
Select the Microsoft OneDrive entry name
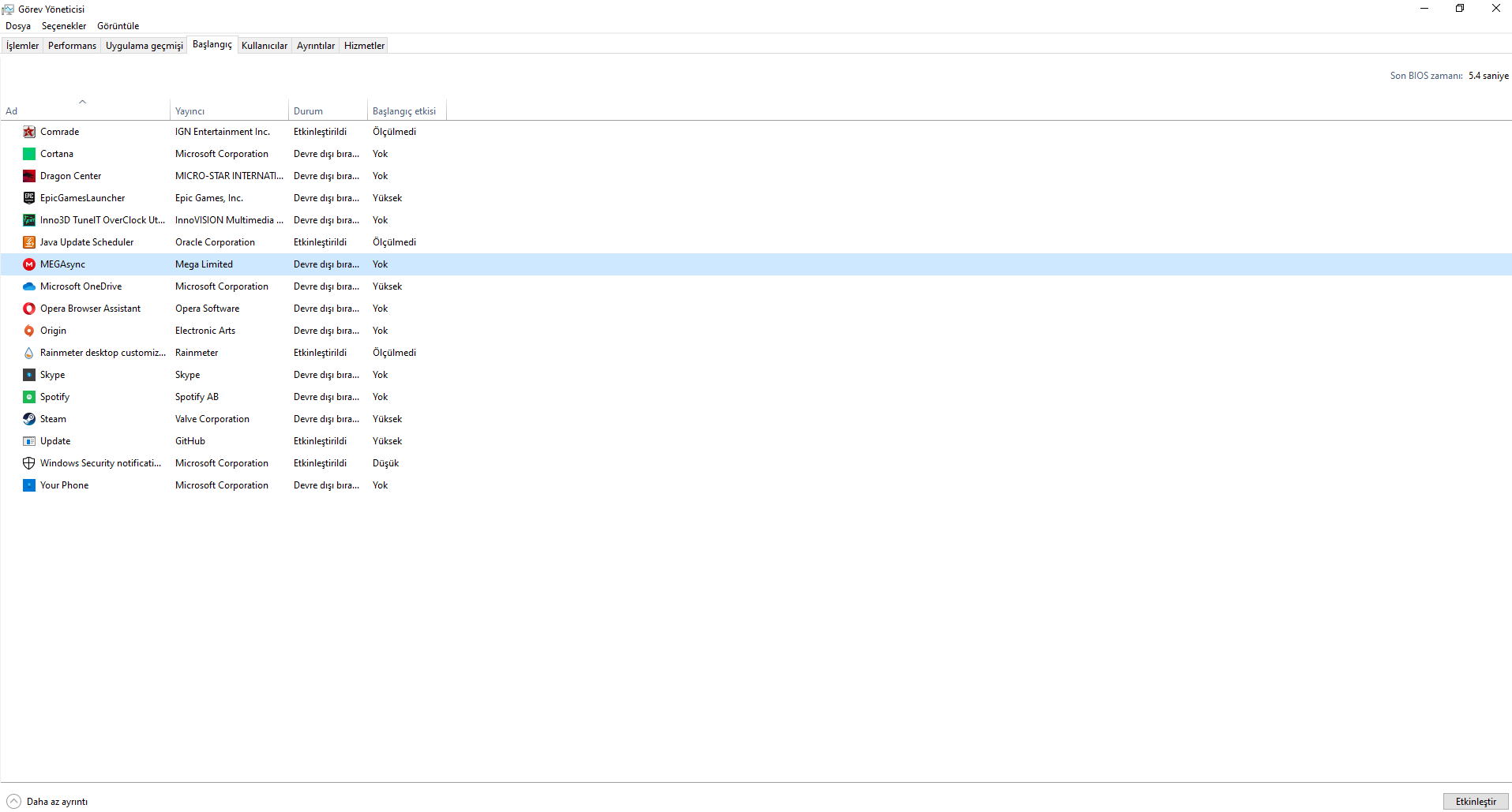point(81,286)
